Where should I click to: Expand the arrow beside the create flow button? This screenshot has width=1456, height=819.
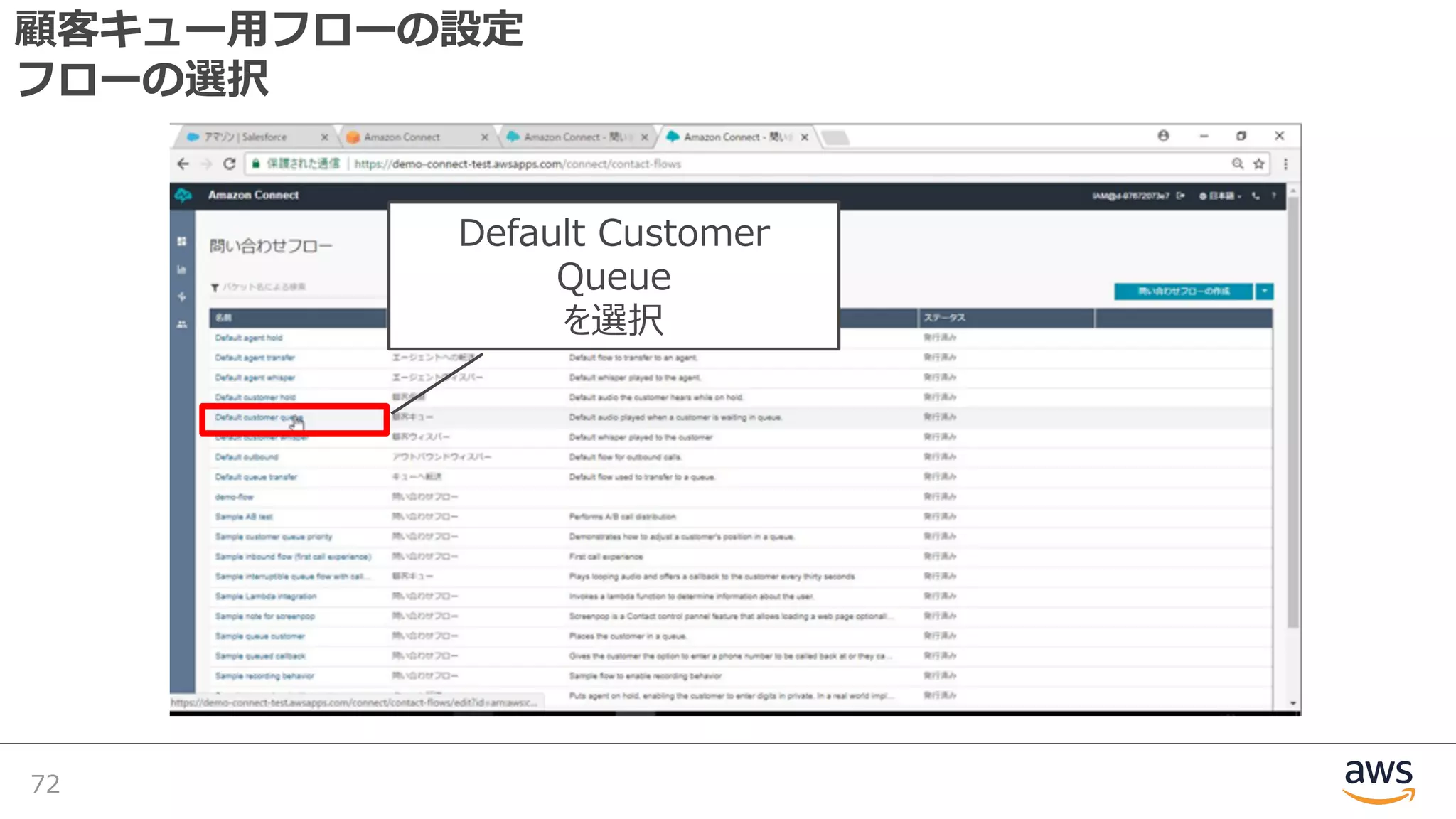tap(1265, 291)
